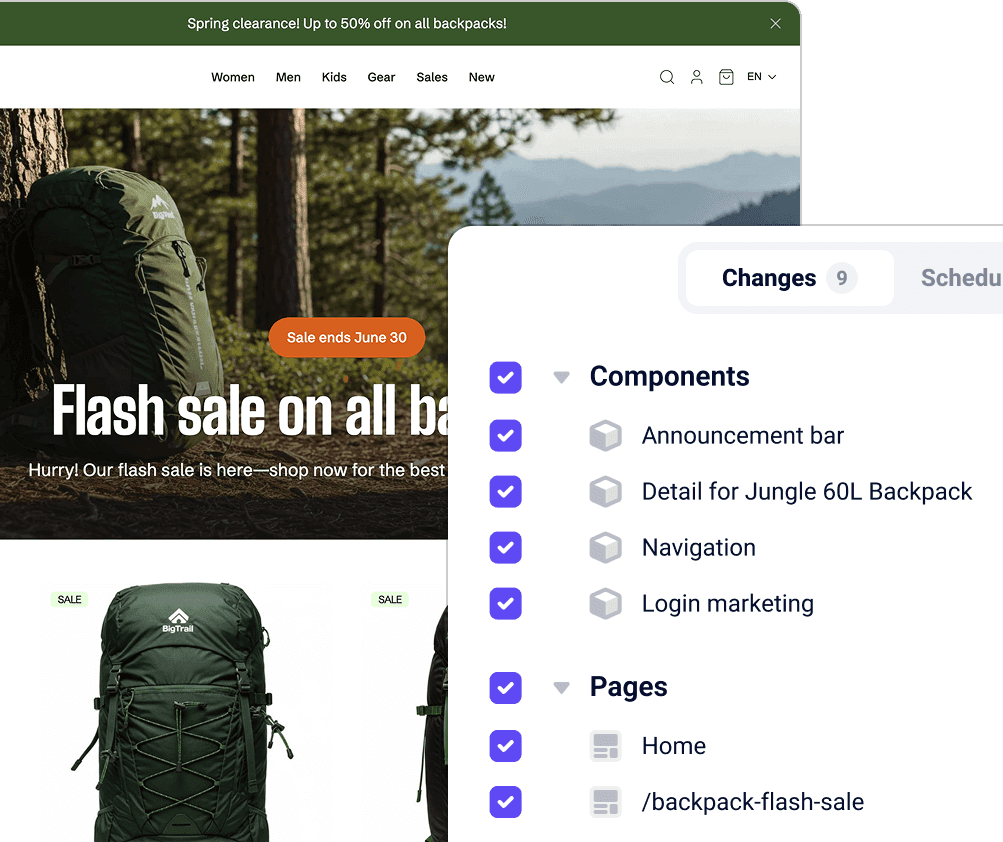Select the cube icon next to Navigation
1003x842 pixels.
click(605, 547)
